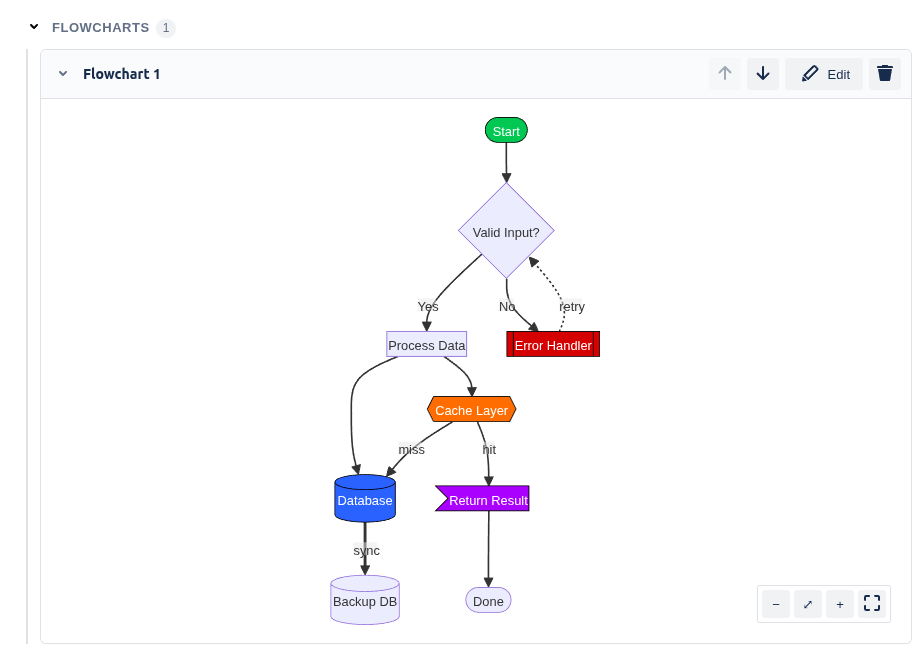The image size is (924, 665).
Task: Collapse the FLOWCHARTS section chevron
Action: (x=34, y=27)
